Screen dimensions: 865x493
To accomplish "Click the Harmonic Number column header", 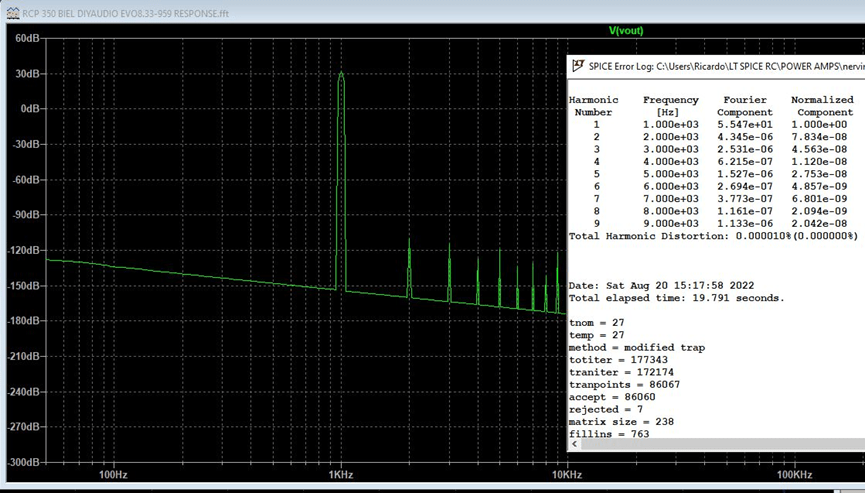I will [594, 106].
